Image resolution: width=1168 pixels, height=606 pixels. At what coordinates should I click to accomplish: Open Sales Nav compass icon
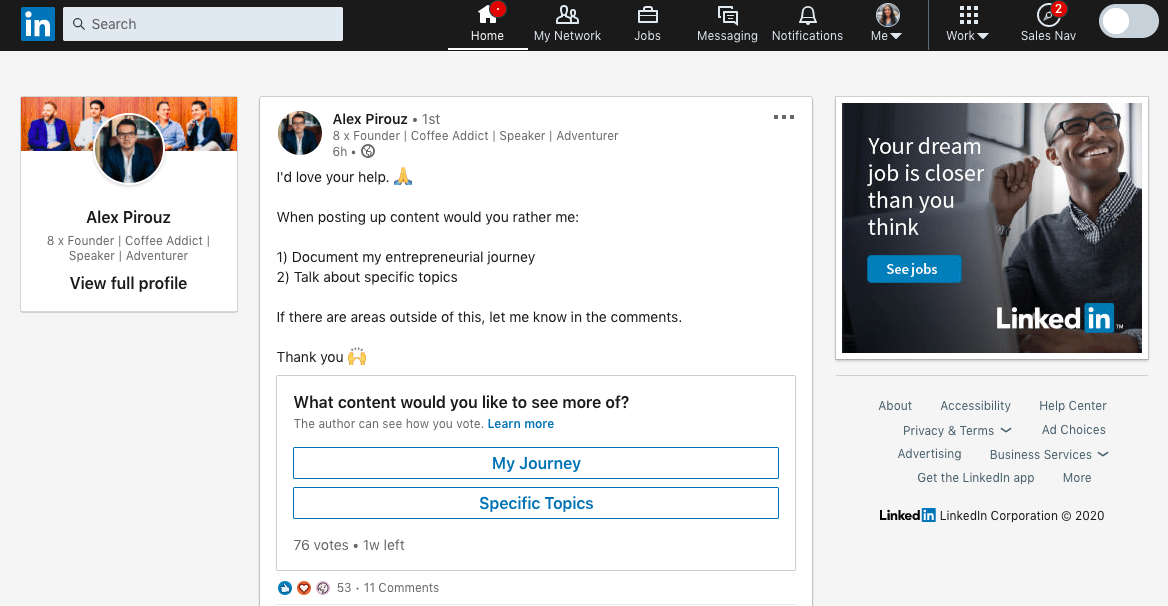pyautogui.click(x=1048, y=15)
